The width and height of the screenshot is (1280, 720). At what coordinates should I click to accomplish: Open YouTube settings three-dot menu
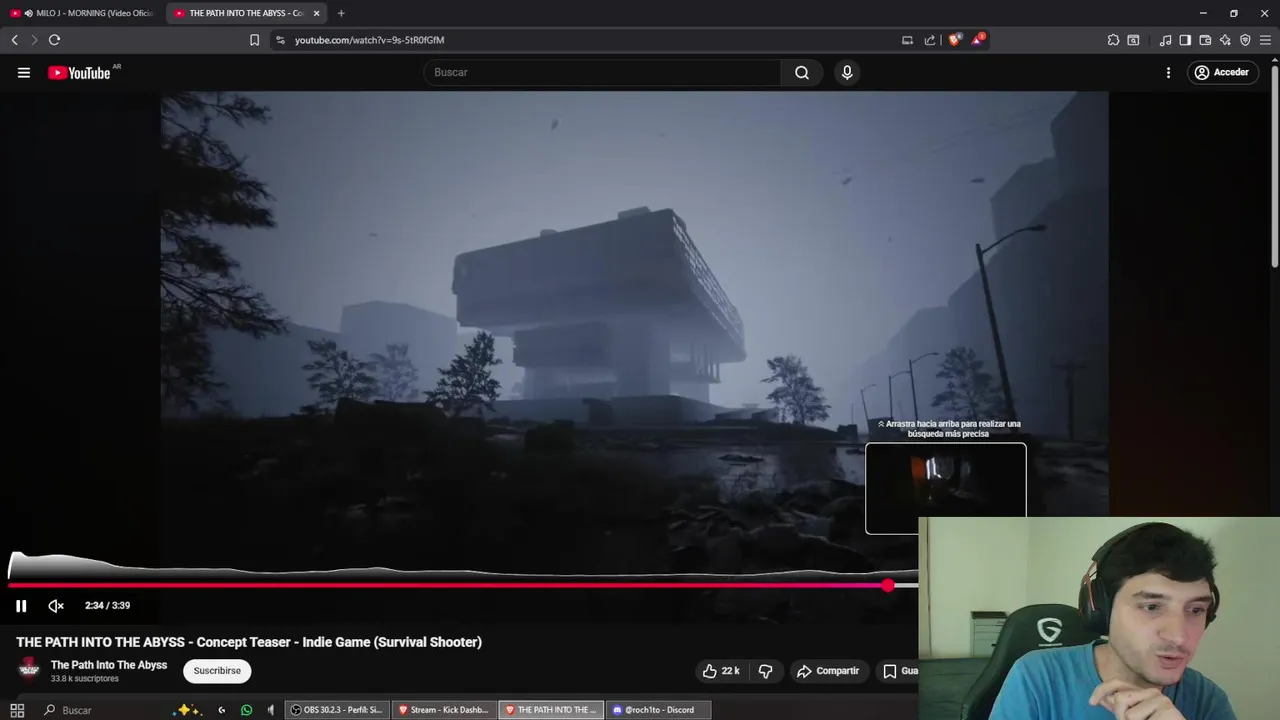tap(1168, 72)
